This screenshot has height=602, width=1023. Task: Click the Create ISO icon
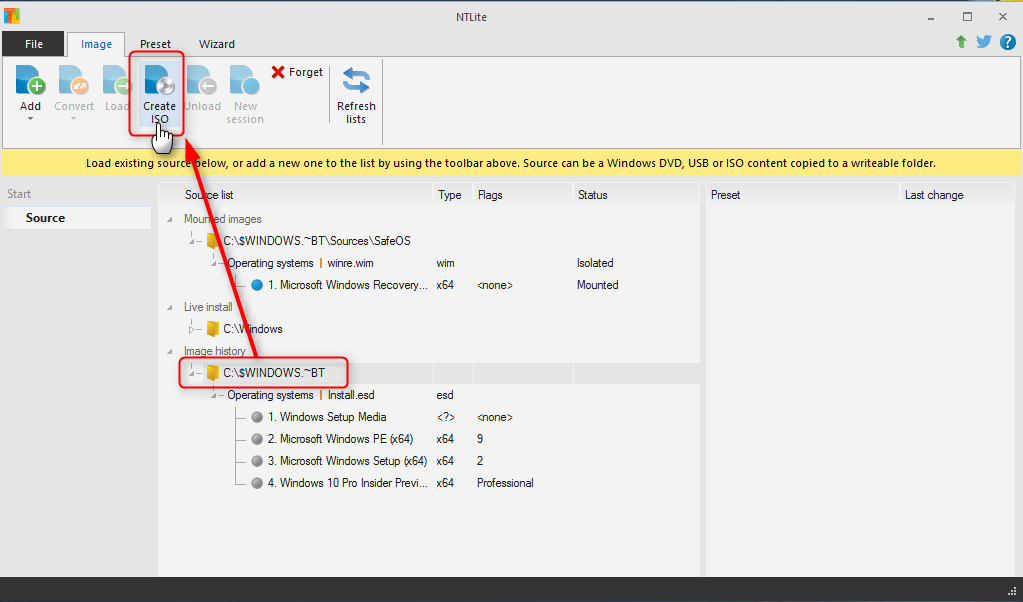point(160,80)
